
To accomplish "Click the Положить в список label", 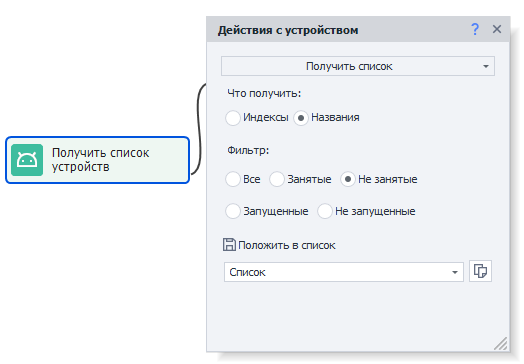I will 287,245.
